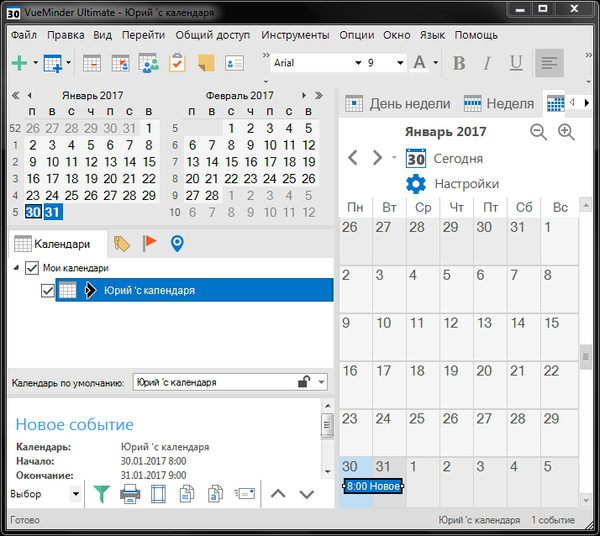
Task: Click the green plus new event icon
Action: 19,63
